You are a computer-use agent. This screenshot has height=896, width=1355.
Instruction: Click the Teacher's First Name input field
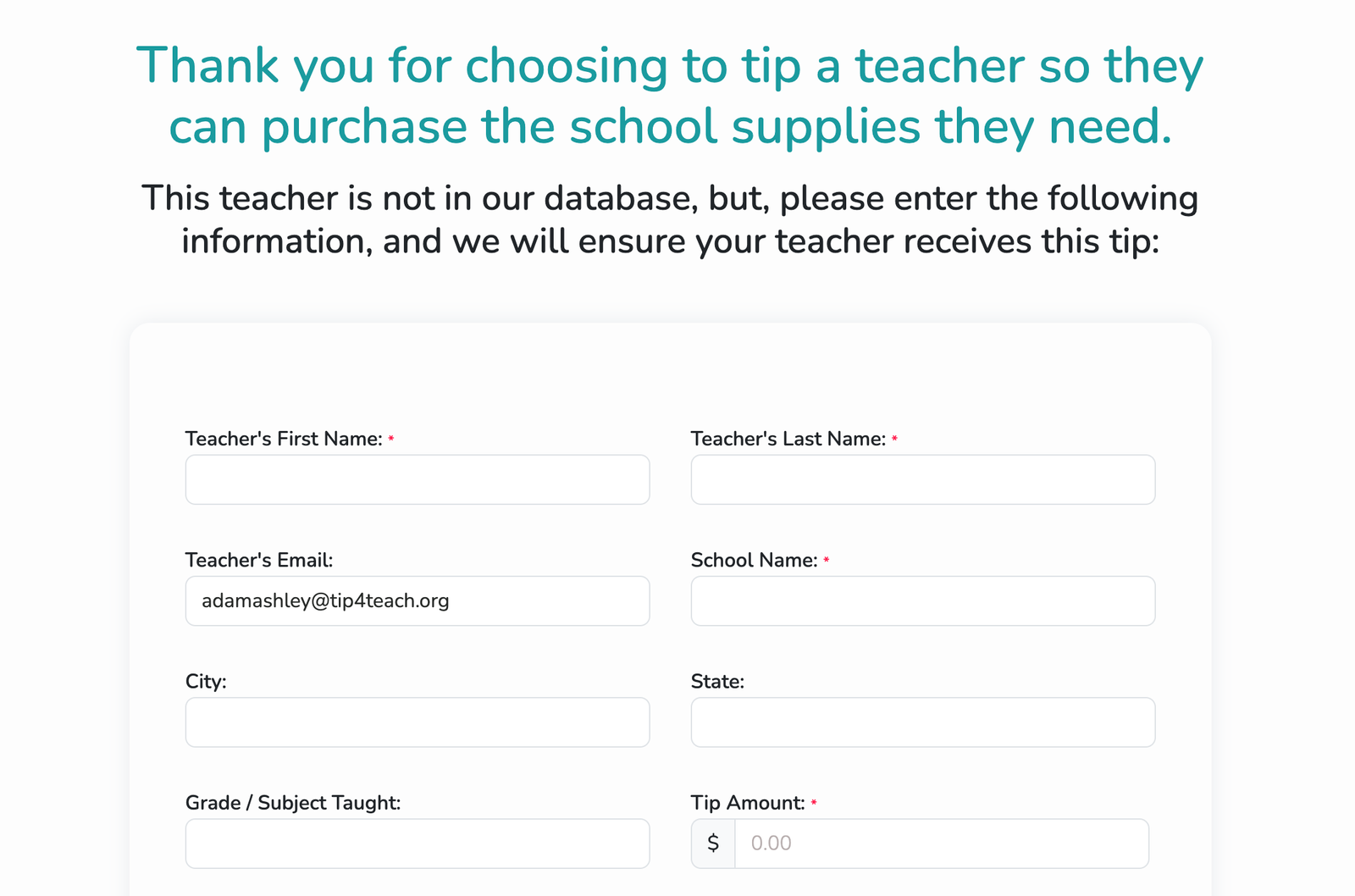418,479
